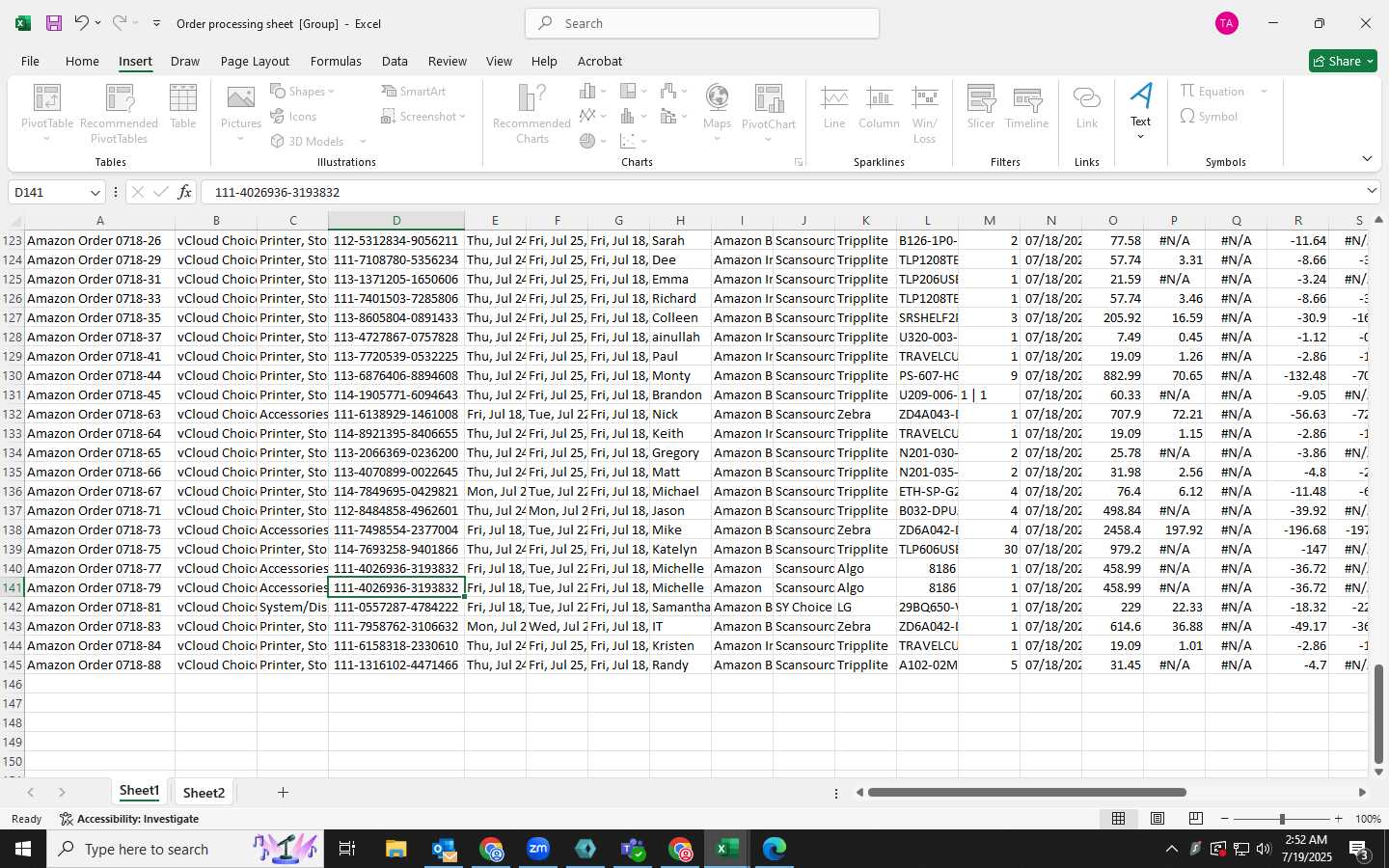Insert a Link
1389x868 pixels.
click(1087, 108)
